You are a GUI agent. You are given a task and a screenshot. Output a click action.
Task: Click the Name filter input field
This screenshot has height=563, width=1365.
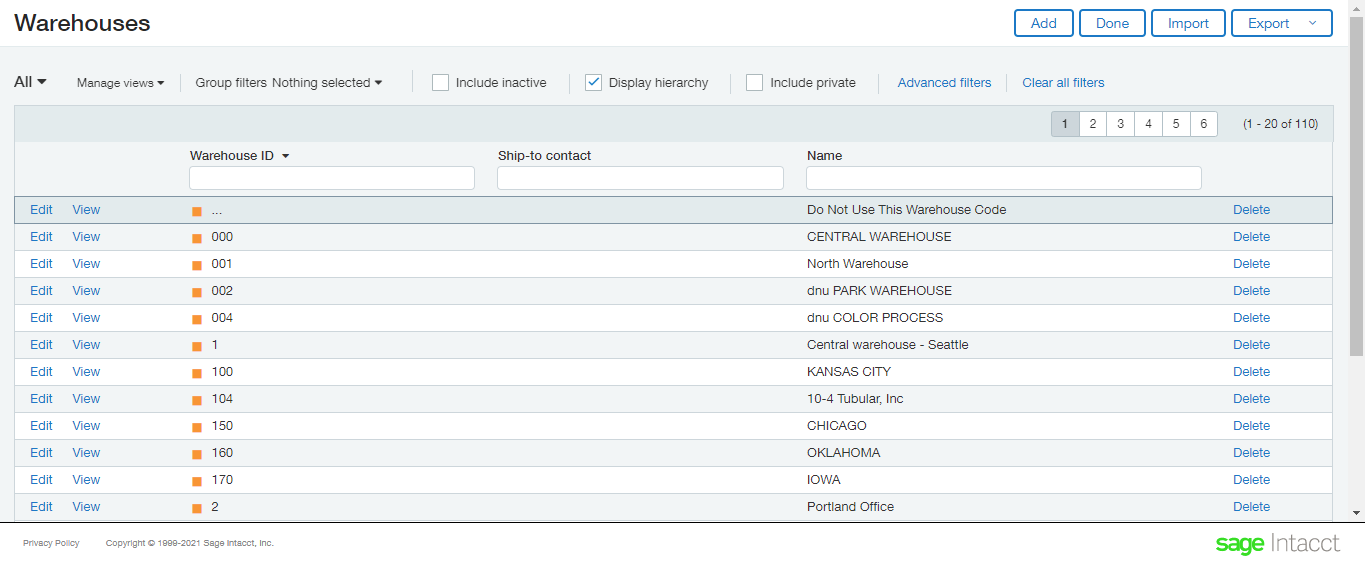[x=1004, y=178]
